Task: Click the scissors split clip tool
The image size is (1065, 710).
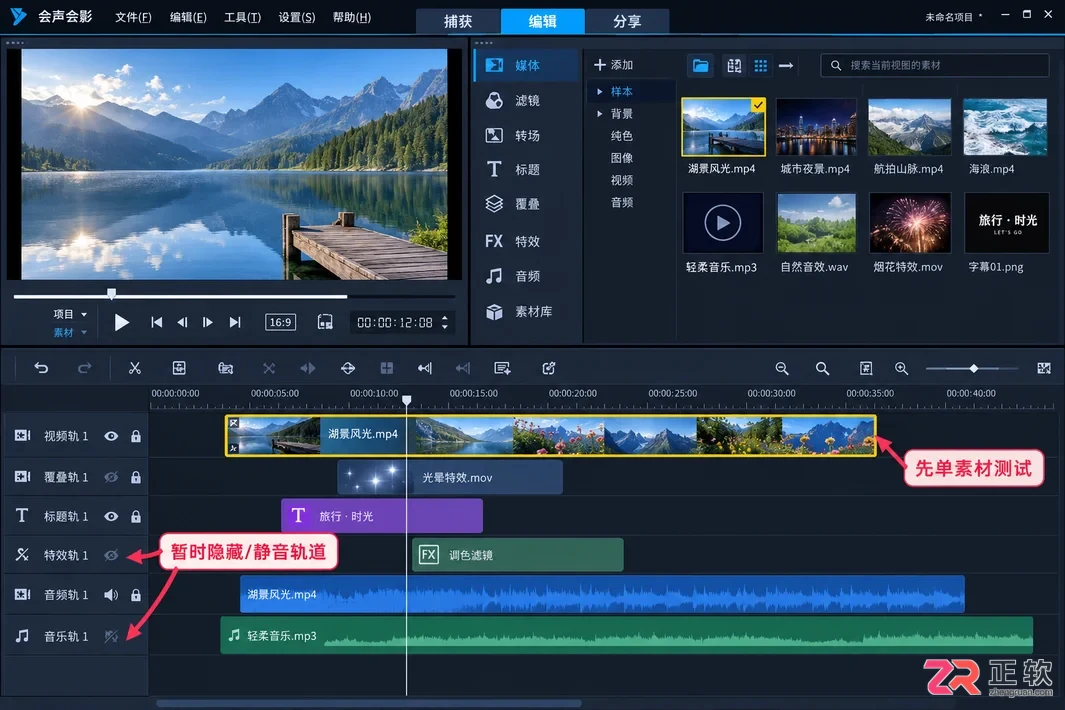Action: click(134, 368)
